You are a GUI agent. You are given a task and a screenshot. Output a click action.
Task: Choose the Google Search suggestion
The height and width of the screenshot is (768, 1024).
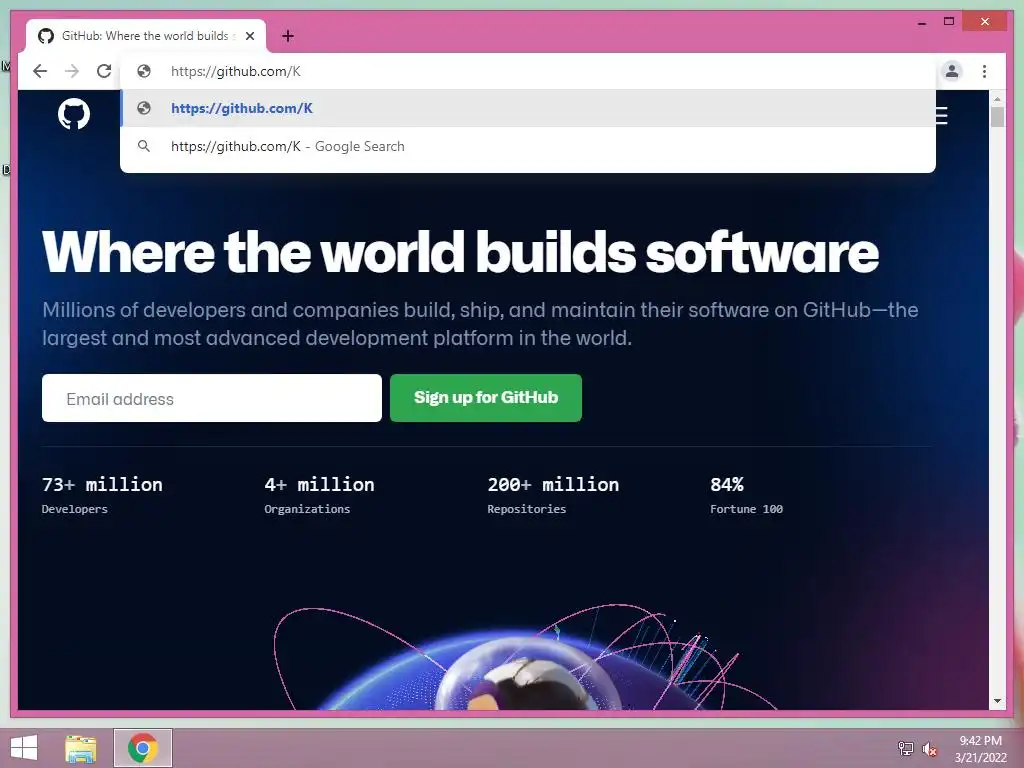[528, 146]
